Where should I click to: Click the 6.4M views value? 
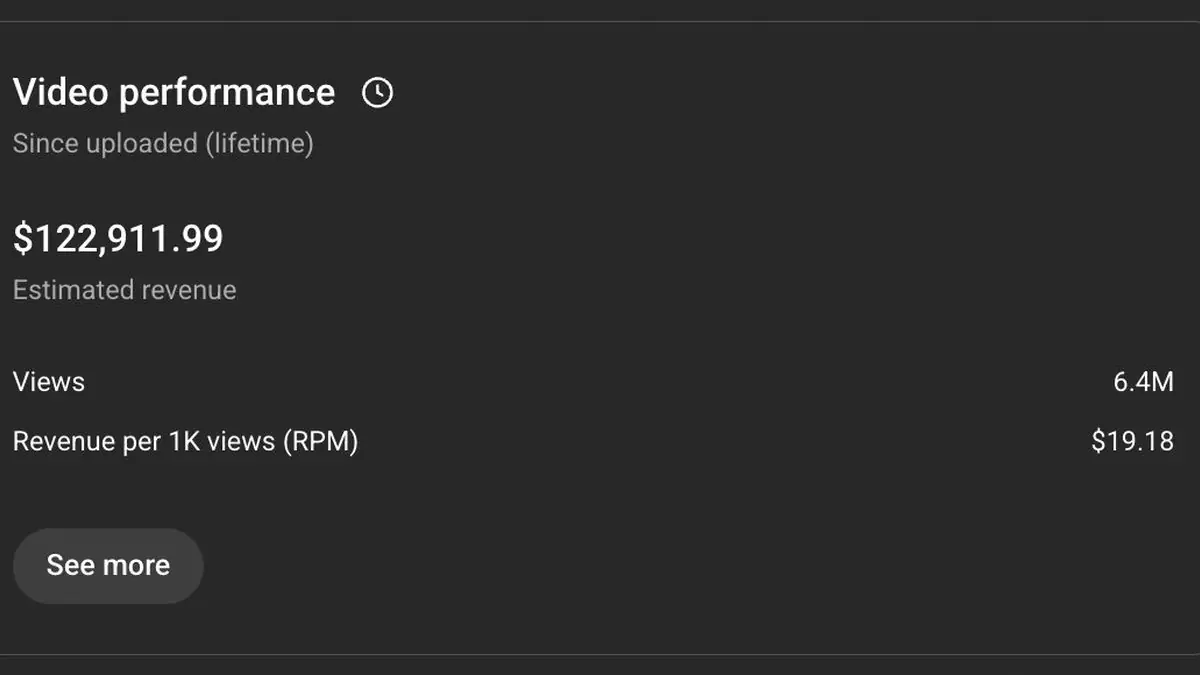[1143, 382]
